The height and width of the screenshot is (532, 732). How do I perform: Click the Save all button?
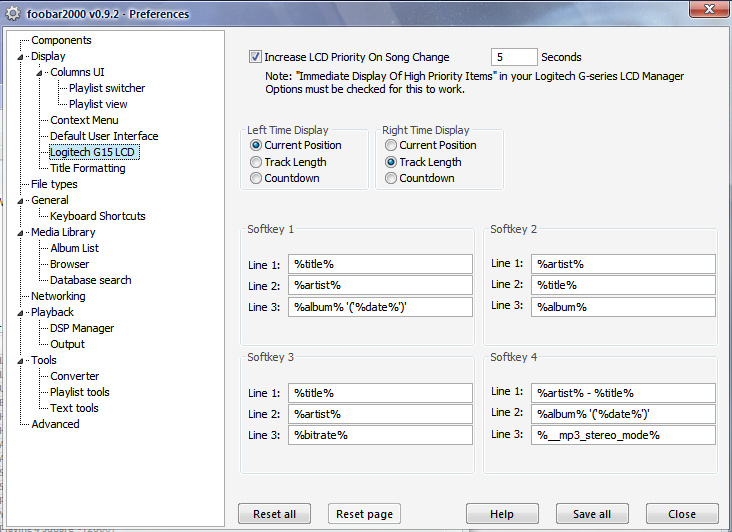point(592,514)
